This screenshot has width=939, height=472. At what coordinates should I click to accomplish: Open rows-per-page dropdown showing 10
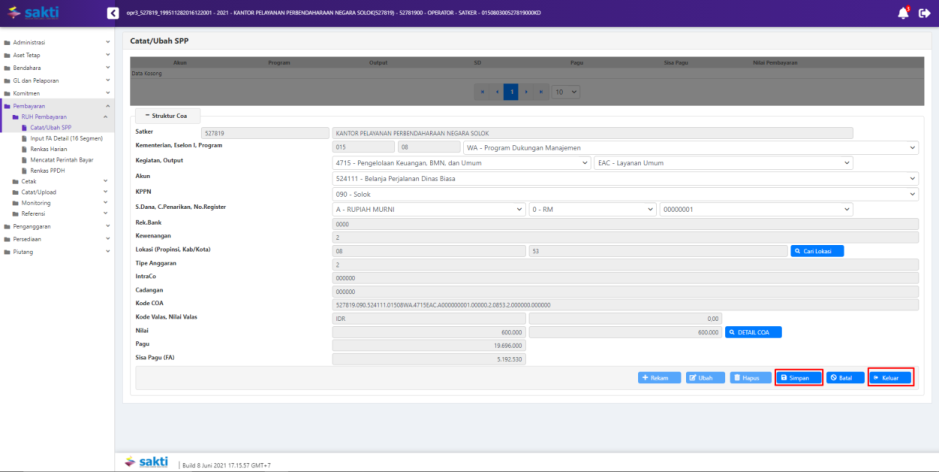566,91
